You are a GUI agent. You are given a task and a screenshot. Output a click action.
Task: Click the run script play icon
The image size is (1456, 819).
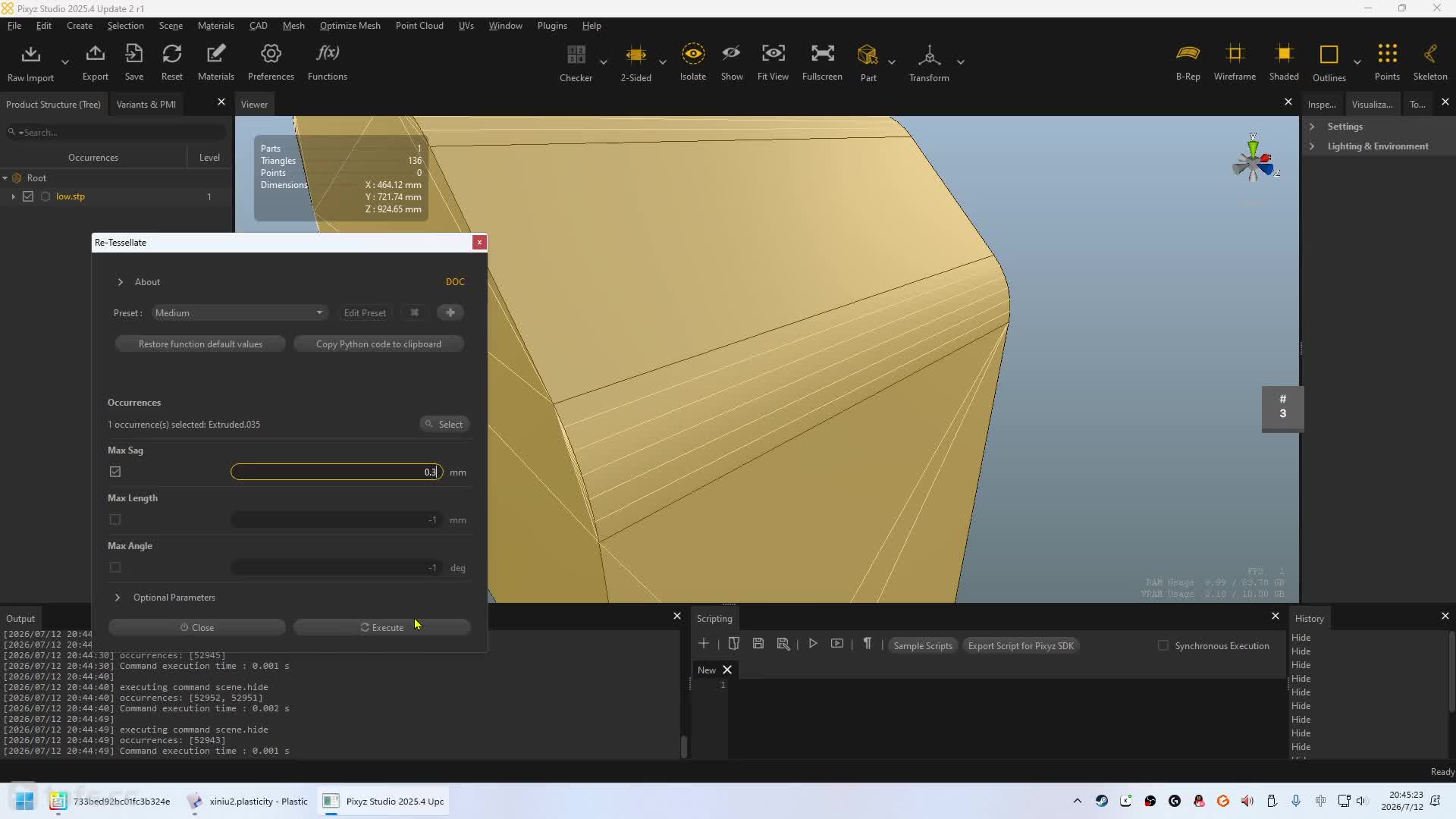click(813, 644)
